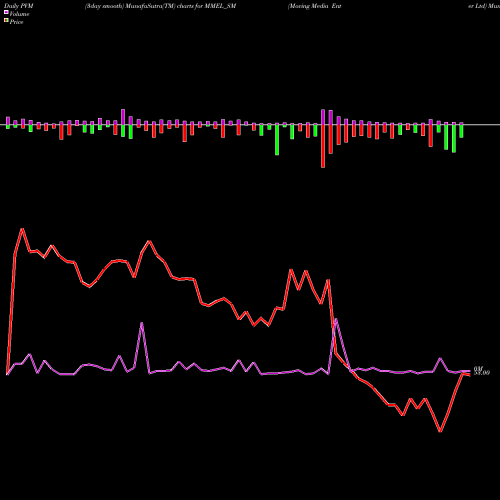Click the Price legend color swatch
This screenshot has width=500, height=500.
(6, 21)
